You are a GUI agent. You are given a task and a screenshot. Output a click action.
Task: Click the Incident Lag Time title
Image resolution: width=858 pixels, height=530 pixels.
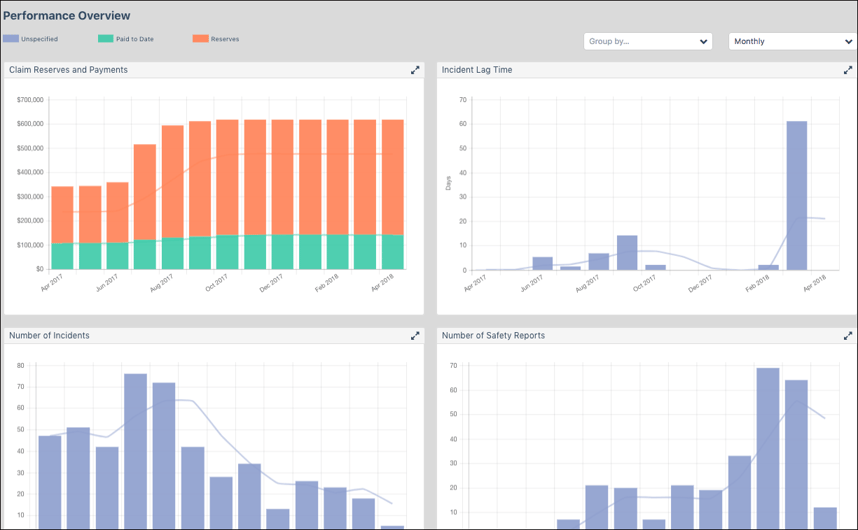click(x=477, y=70)
